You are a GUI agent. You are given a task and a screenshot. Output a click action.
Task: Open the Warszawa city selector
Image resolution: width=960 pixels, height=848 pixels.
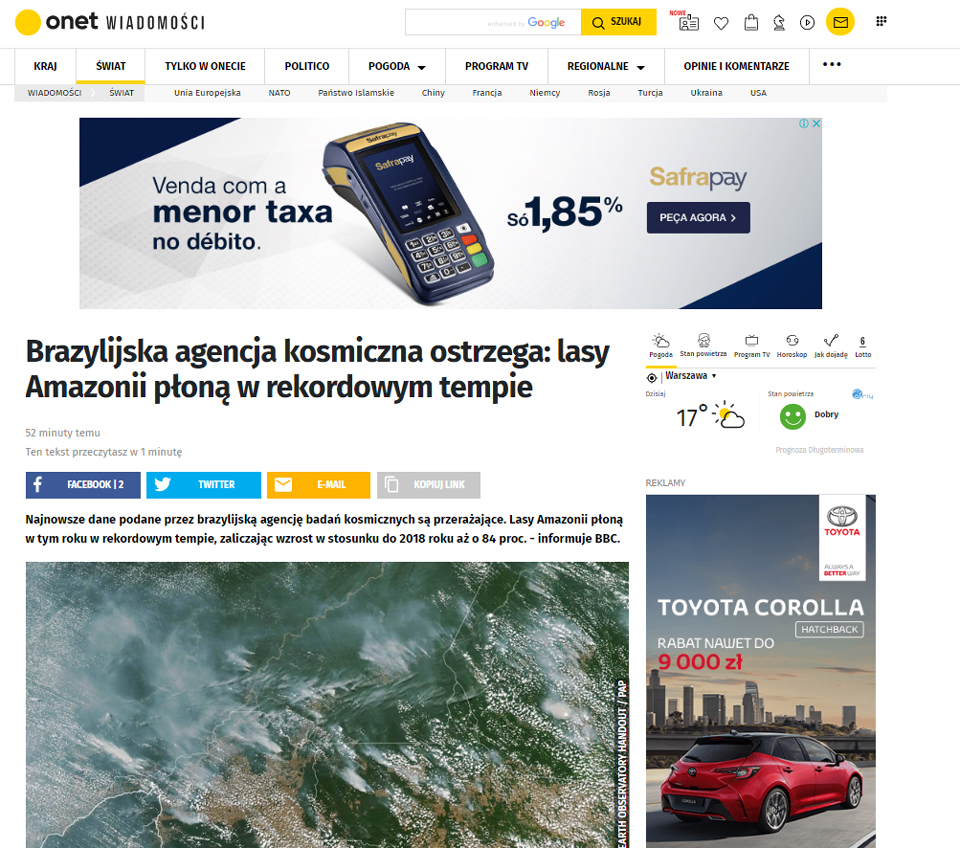tap(690, 376)
